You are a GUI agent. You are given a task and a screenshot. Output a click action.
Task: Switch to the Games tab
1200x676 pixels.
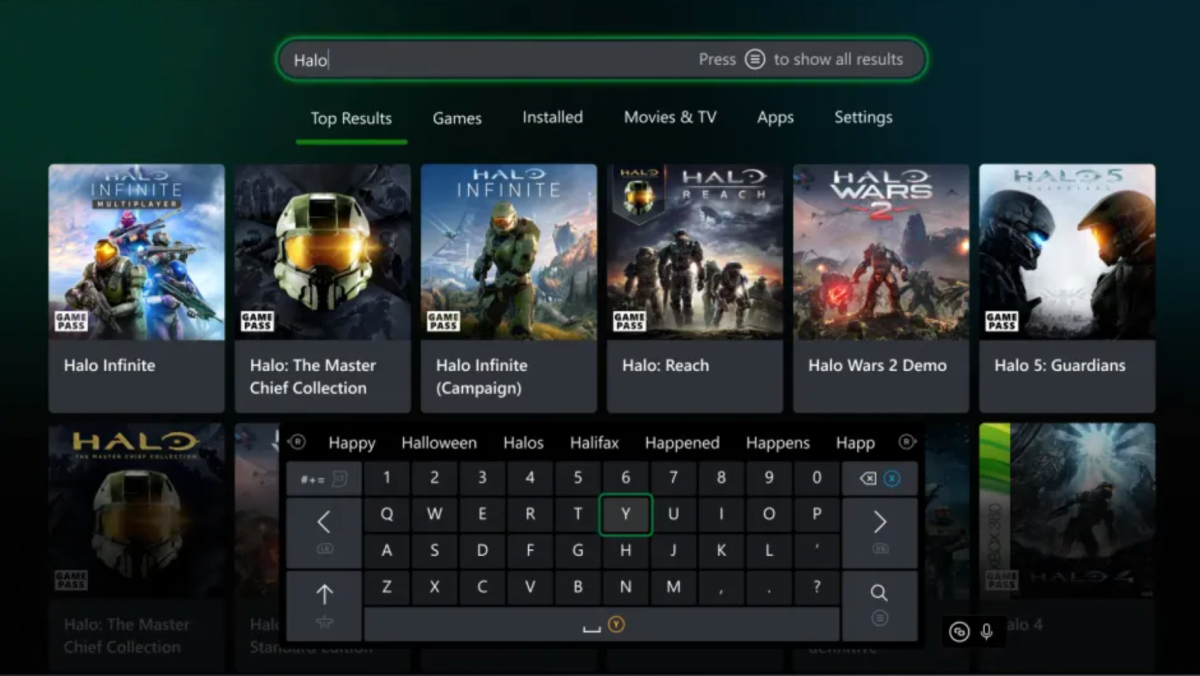[x=457, y=118]
